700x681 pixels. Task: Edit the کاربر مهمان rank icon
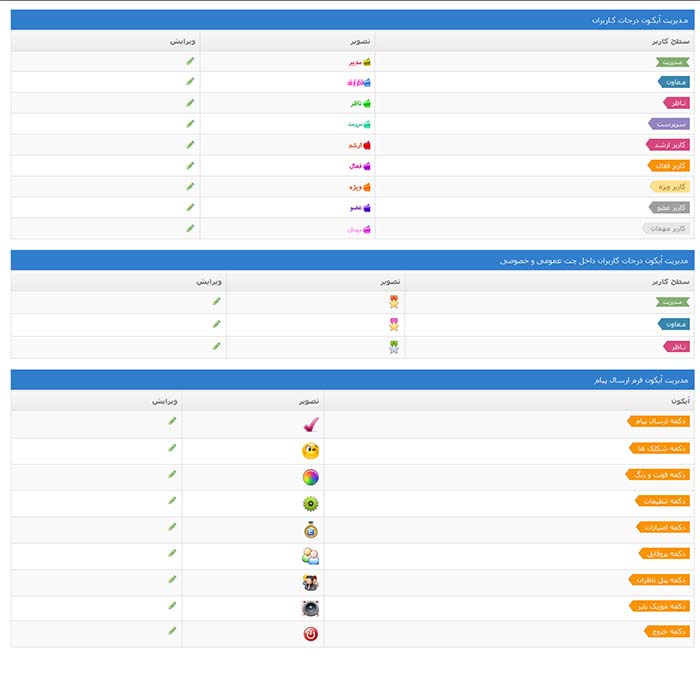tap(190, 228)
